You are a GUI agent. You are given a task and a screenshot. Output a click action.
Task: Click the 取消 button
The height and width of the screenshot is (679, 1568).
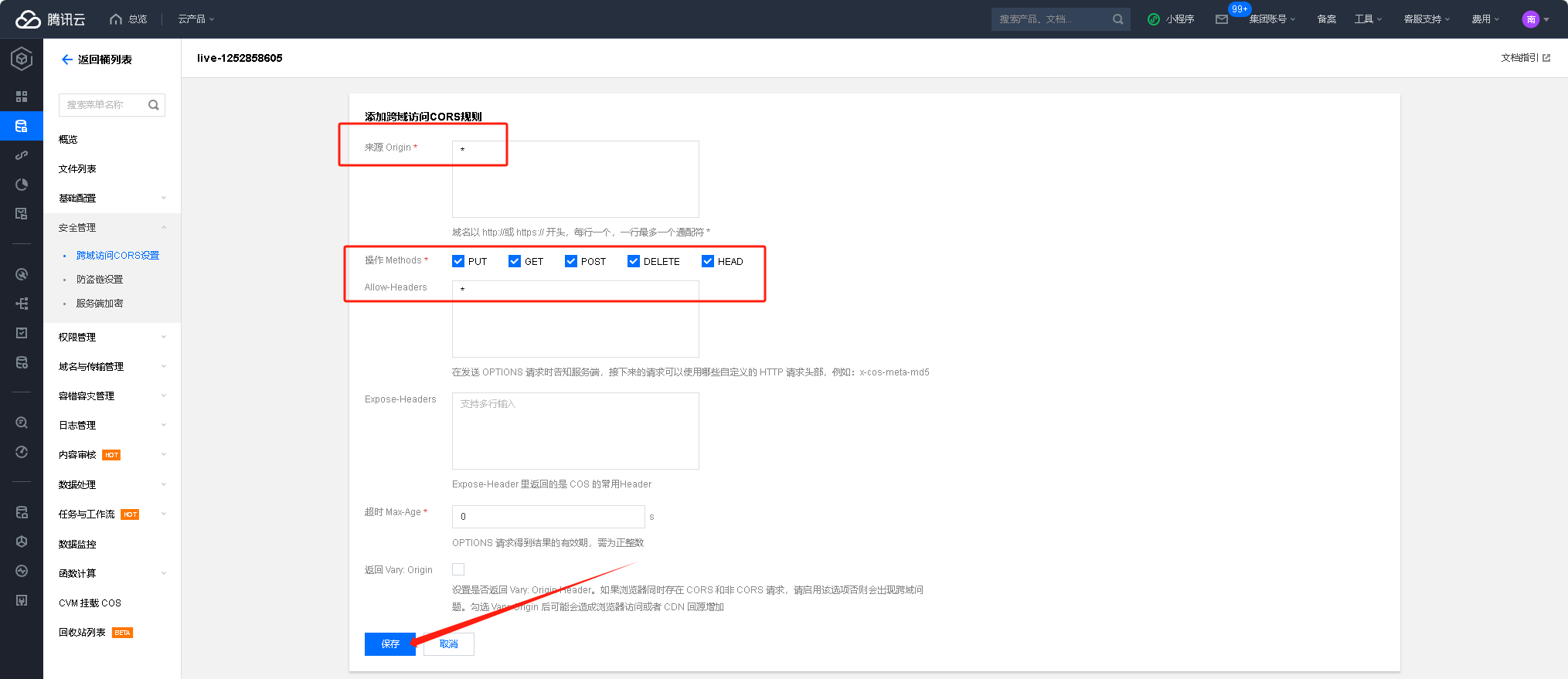pyautogui.click(x=449, y=644)
